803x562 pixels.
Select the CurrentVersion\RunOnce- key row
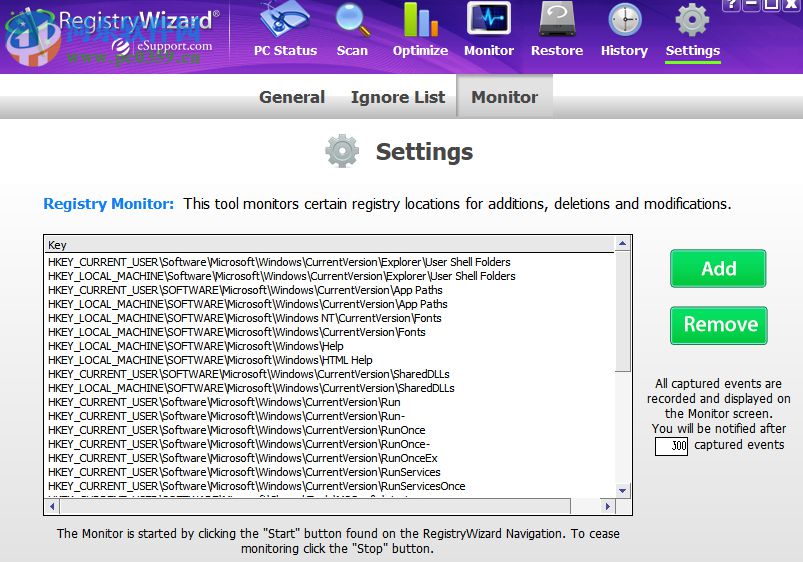pyautogui.click(x=239, y=444)
